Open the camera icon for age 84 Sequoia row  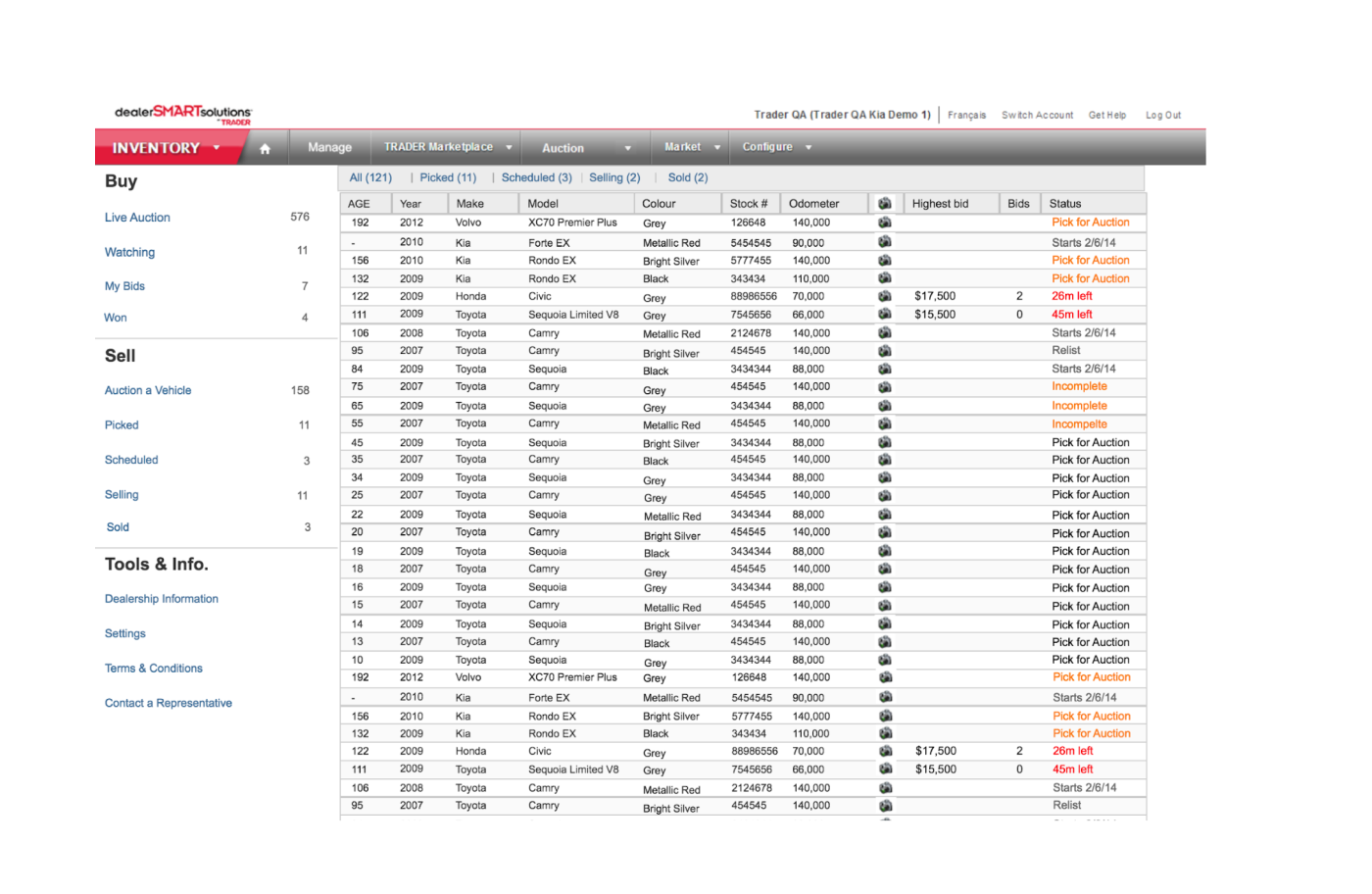pos(885,369)
